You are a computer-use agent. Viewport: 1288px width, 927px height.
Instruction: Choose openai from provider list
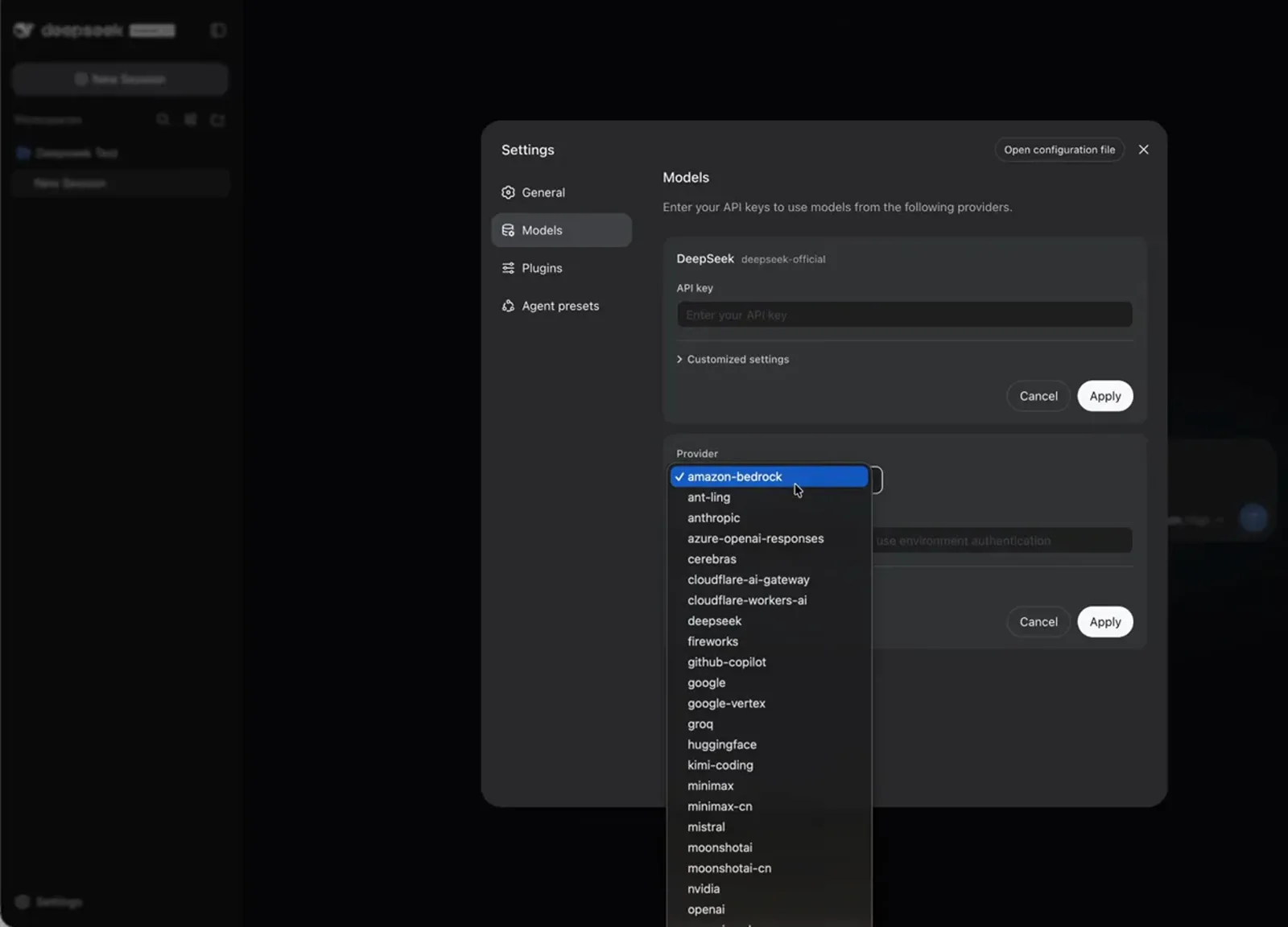tap(769, 909)
